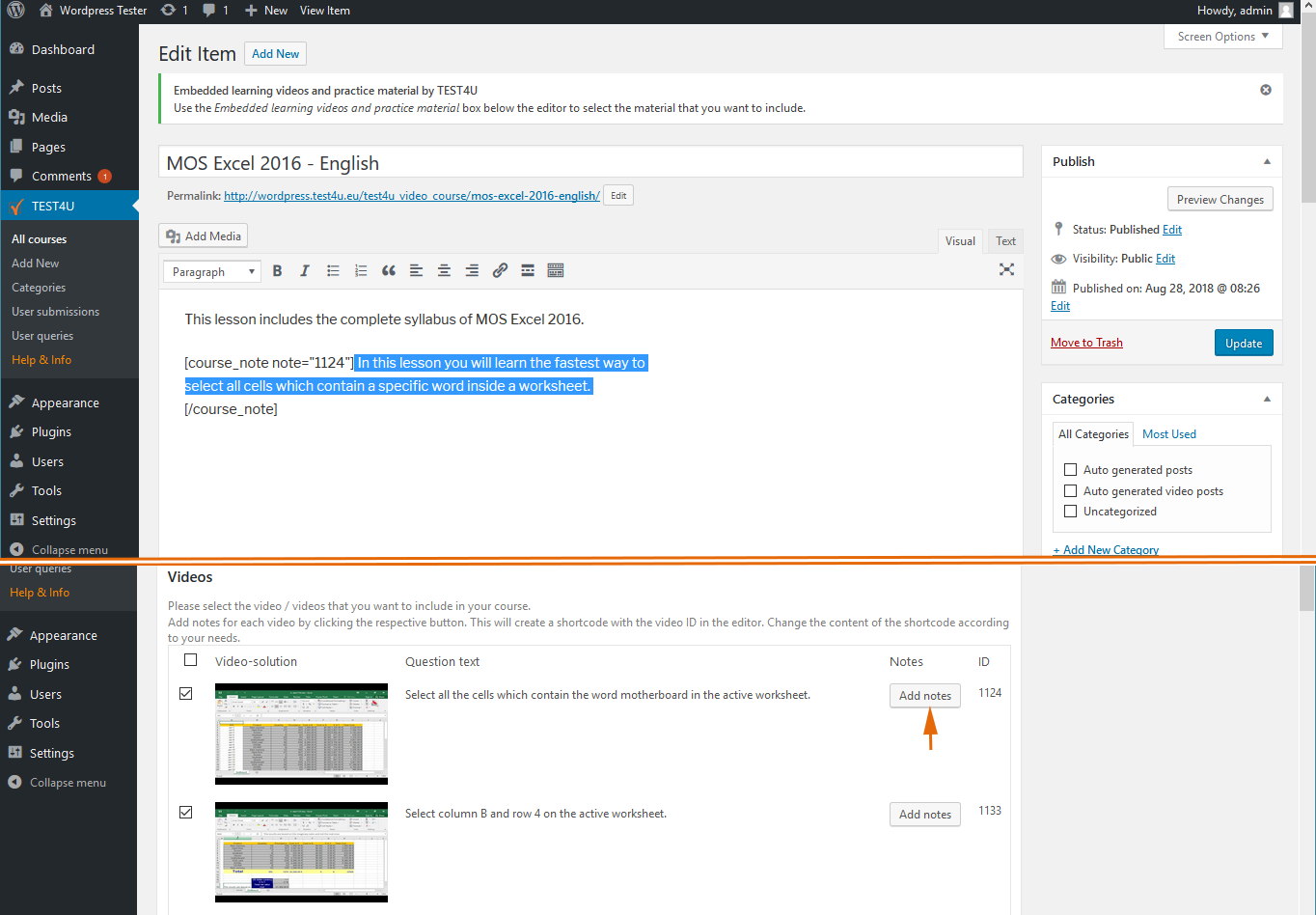Open video thumbnail for question 1124
1316x915 pixels.
[301, 734]
